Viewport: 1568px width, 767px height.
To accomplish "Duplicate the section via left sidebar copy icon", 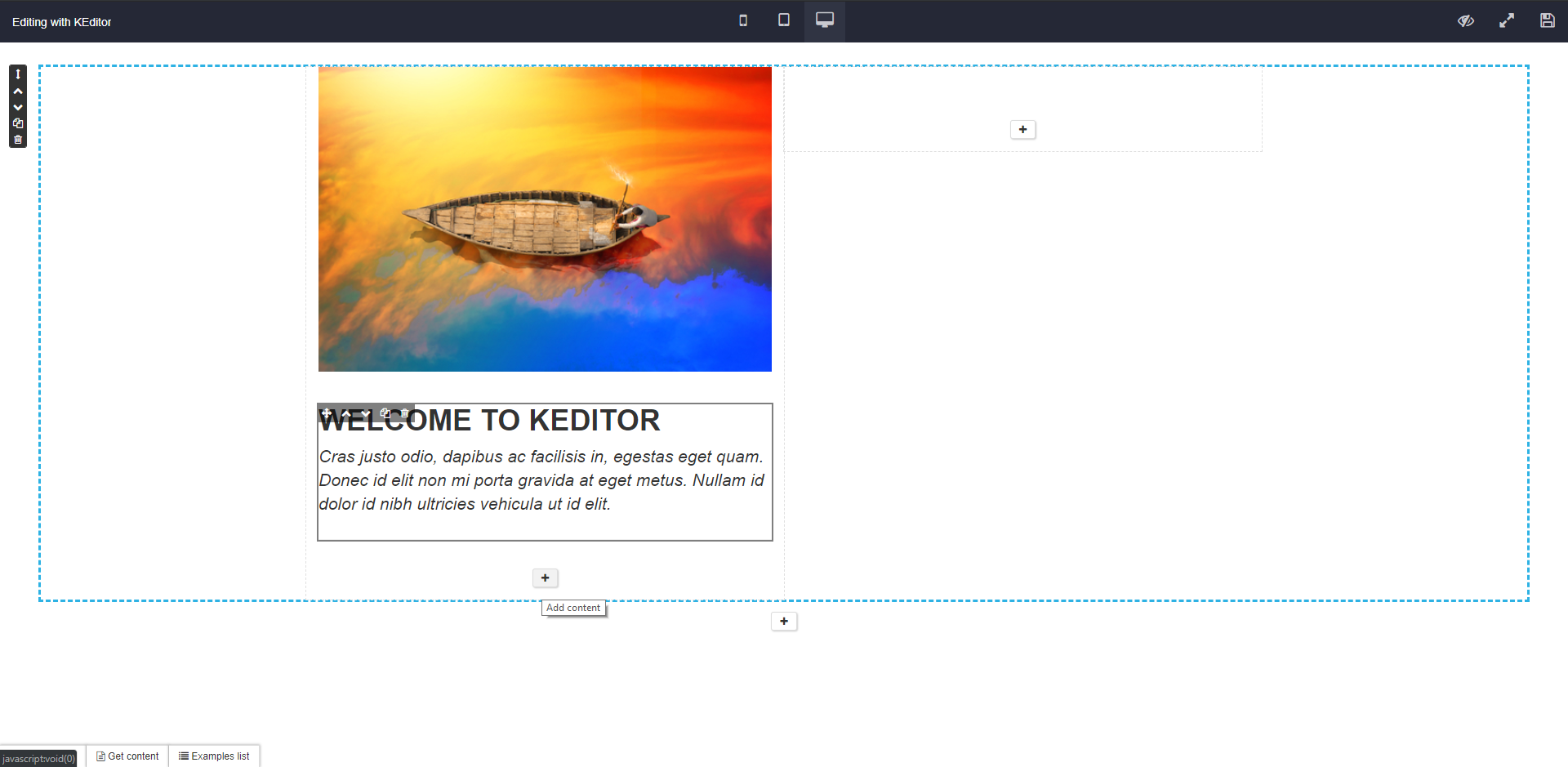I will [17, 123].
